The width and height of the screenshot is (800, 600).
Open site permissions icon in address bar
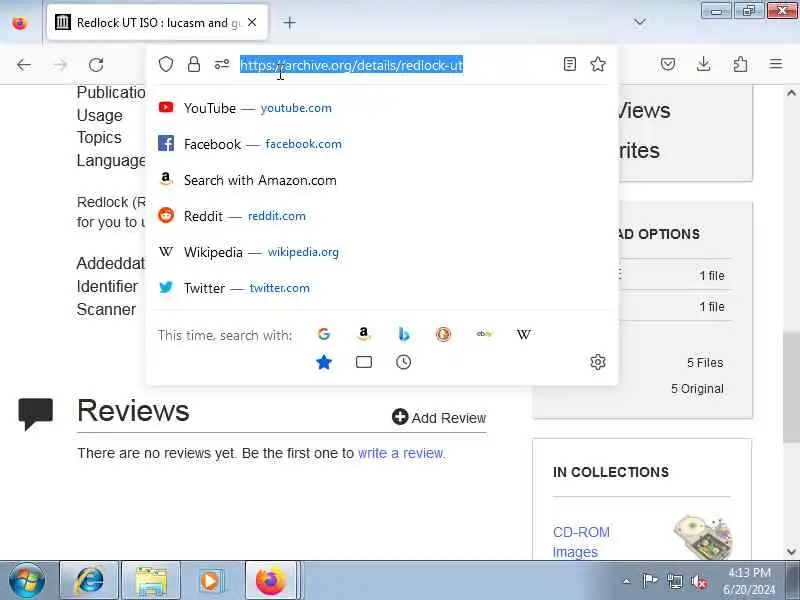(x=222, y=64)
